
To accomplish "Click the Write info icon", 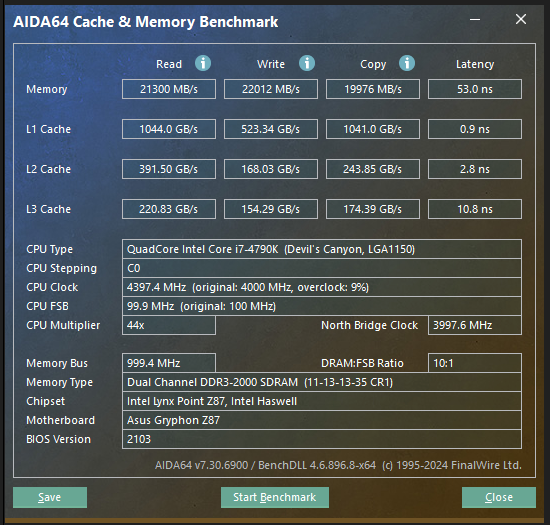I will 307,63.
